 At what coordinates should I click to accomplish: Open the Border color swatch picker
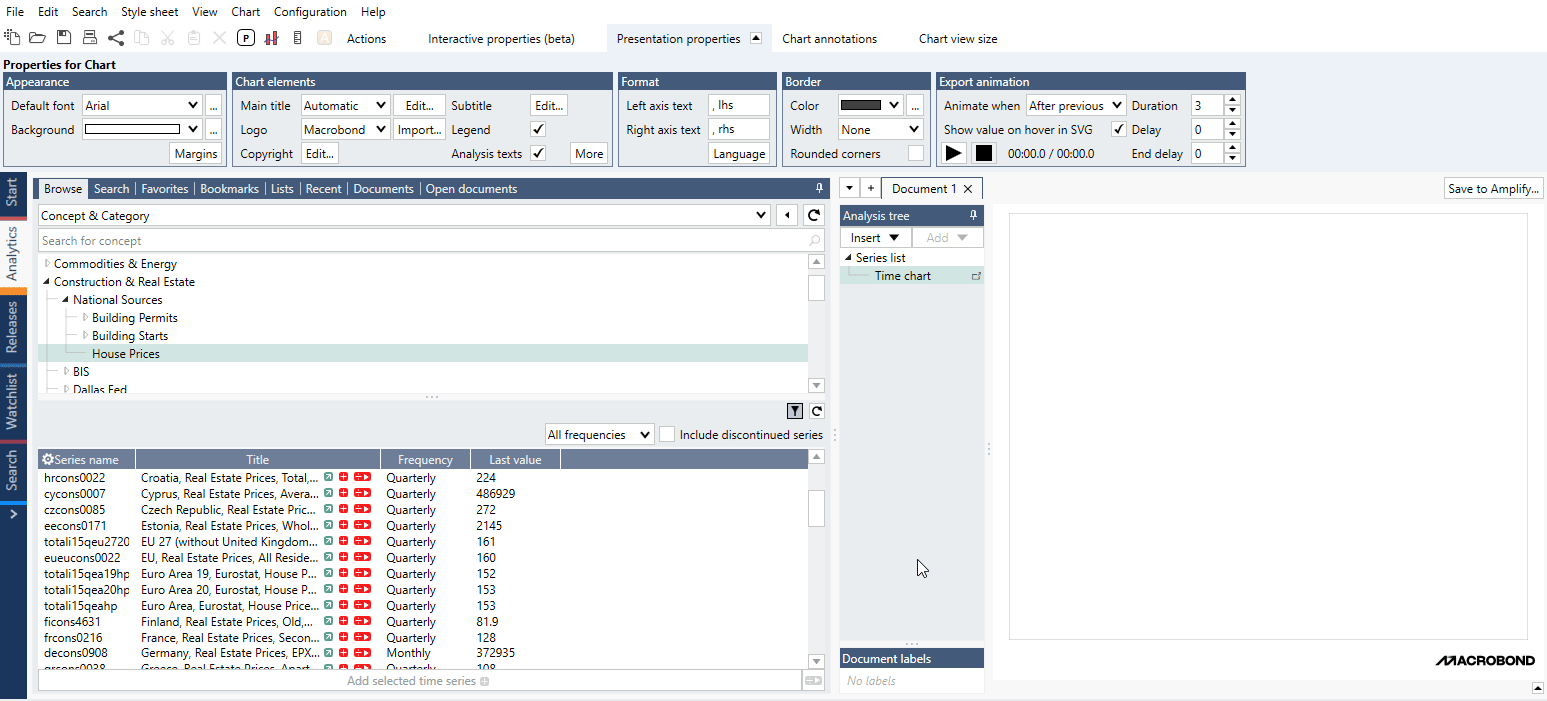(x=870, y=105)
